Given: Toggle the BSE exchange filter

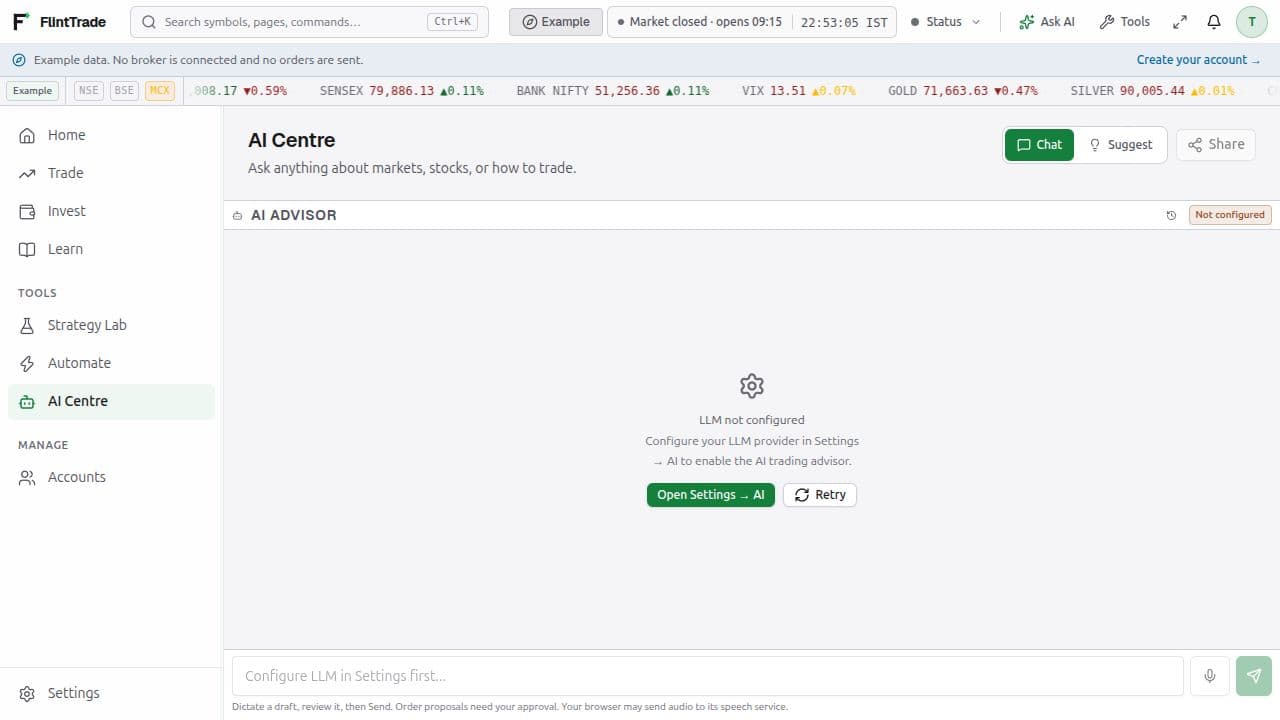Looking at the screenshot, I should tap(124, 91).
